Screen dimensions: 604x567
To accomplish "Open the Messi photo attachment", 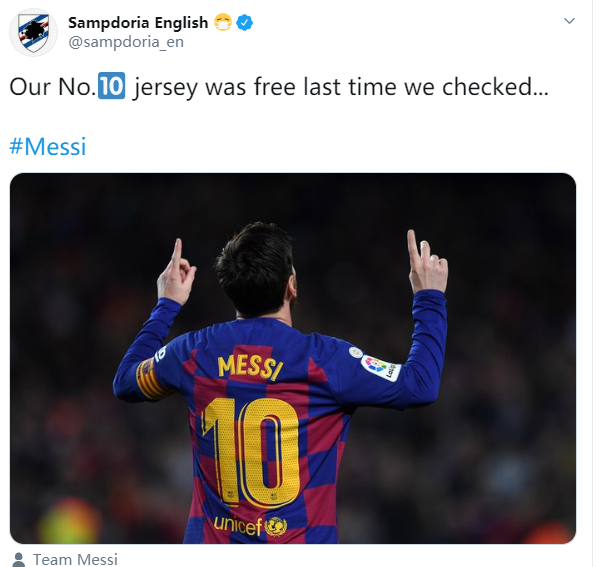I will (x=293, y=358).
